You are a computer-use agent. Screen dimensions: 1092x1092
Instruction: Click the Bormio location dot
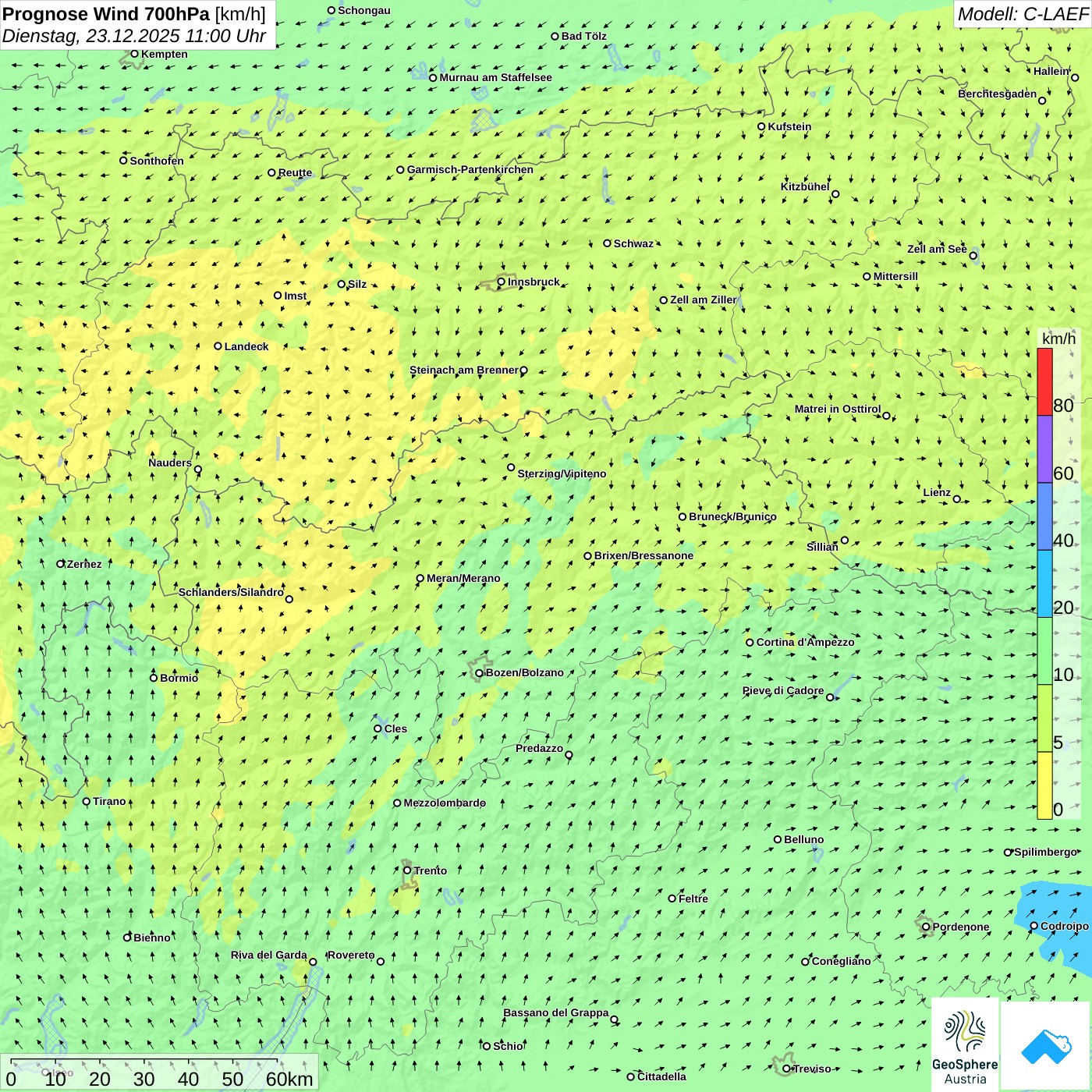(154, 678)
